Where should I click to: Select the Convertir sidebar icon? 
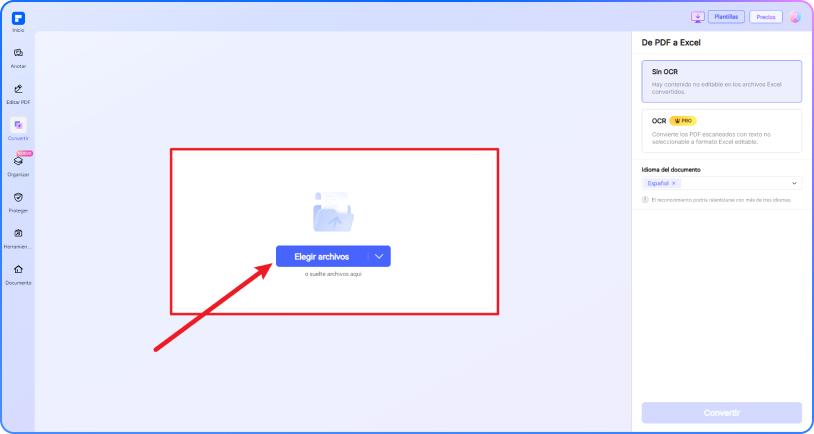(x=18, y=125)
